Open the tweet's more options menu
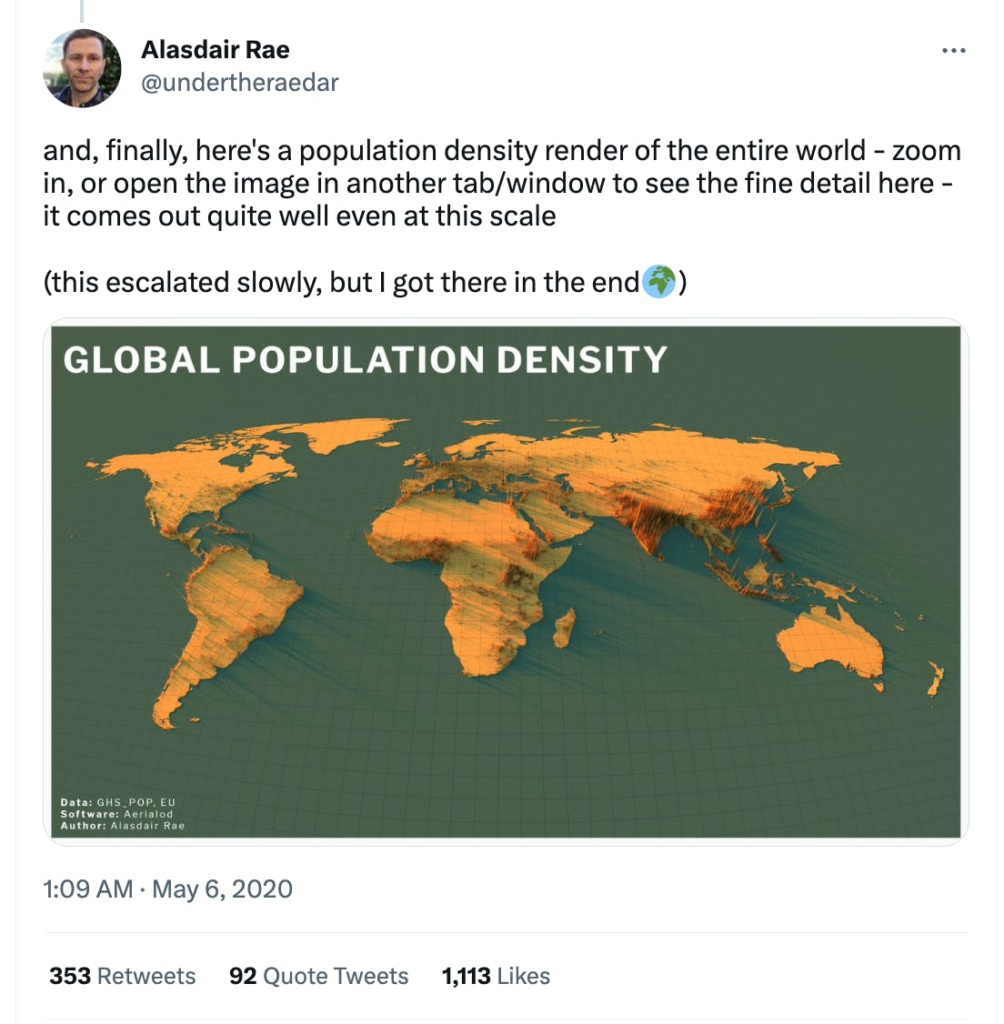Screen dimensions: 1004x1024 click(x=954, y=51)
